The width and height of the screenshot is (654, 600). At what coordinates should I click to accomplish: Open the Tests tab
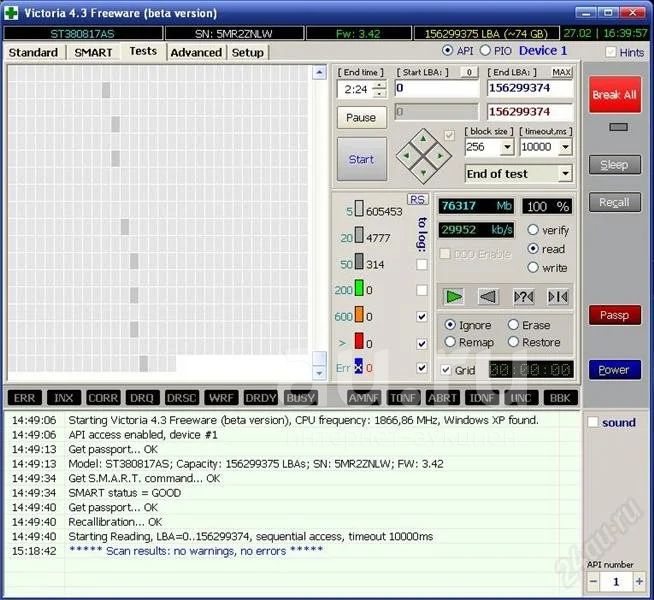coord(143,51)
